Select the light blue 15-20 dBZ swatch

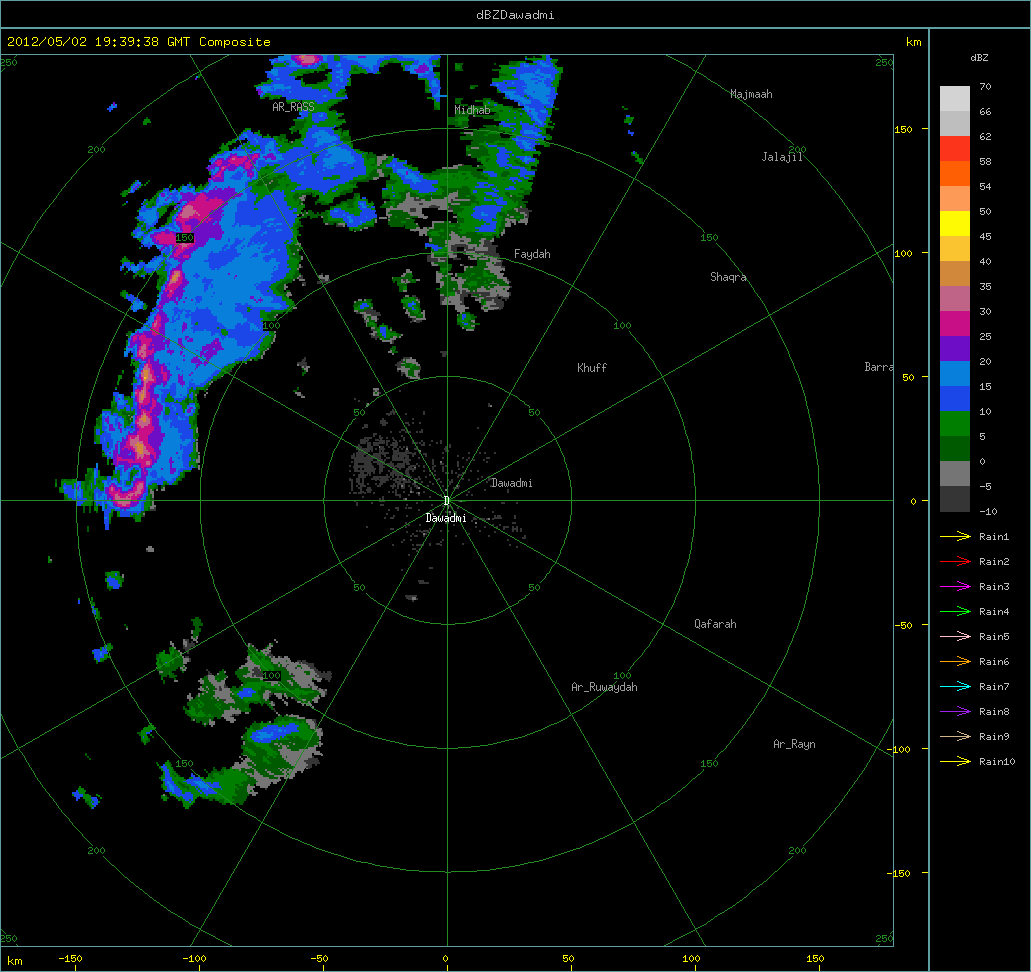click(x=954, y=373)
